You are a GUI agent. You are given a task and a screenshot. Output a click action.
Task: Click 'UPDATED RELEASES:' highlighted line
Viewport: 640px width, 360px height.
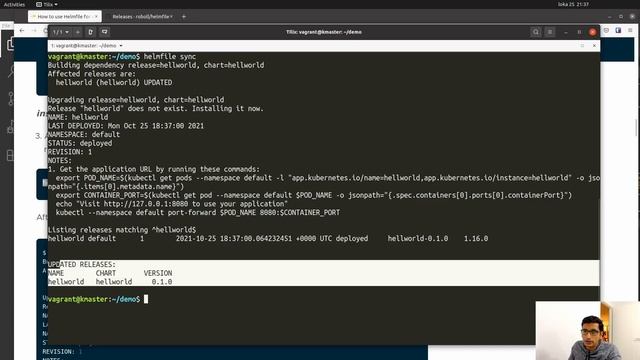click(x=82, y=264)
